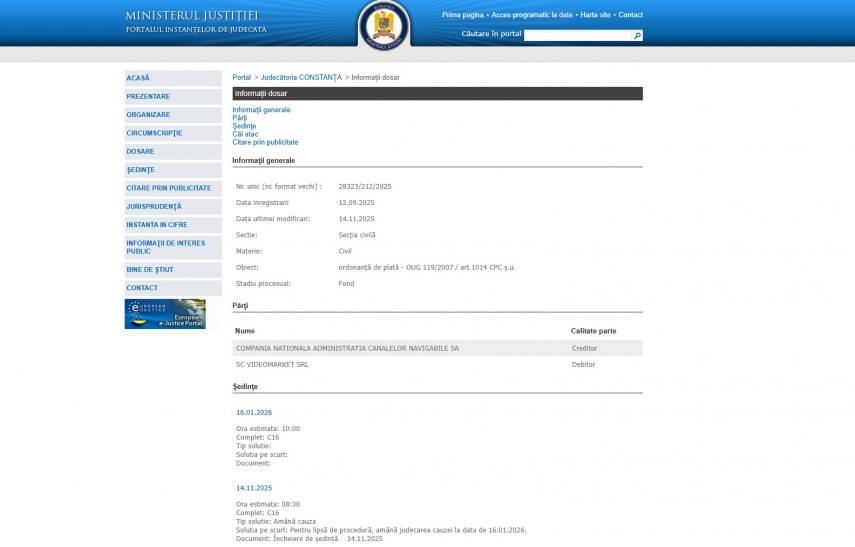Type in the portal search field
Screen dimensions: 855x547
pyautogui.click(x=577, y=35)
